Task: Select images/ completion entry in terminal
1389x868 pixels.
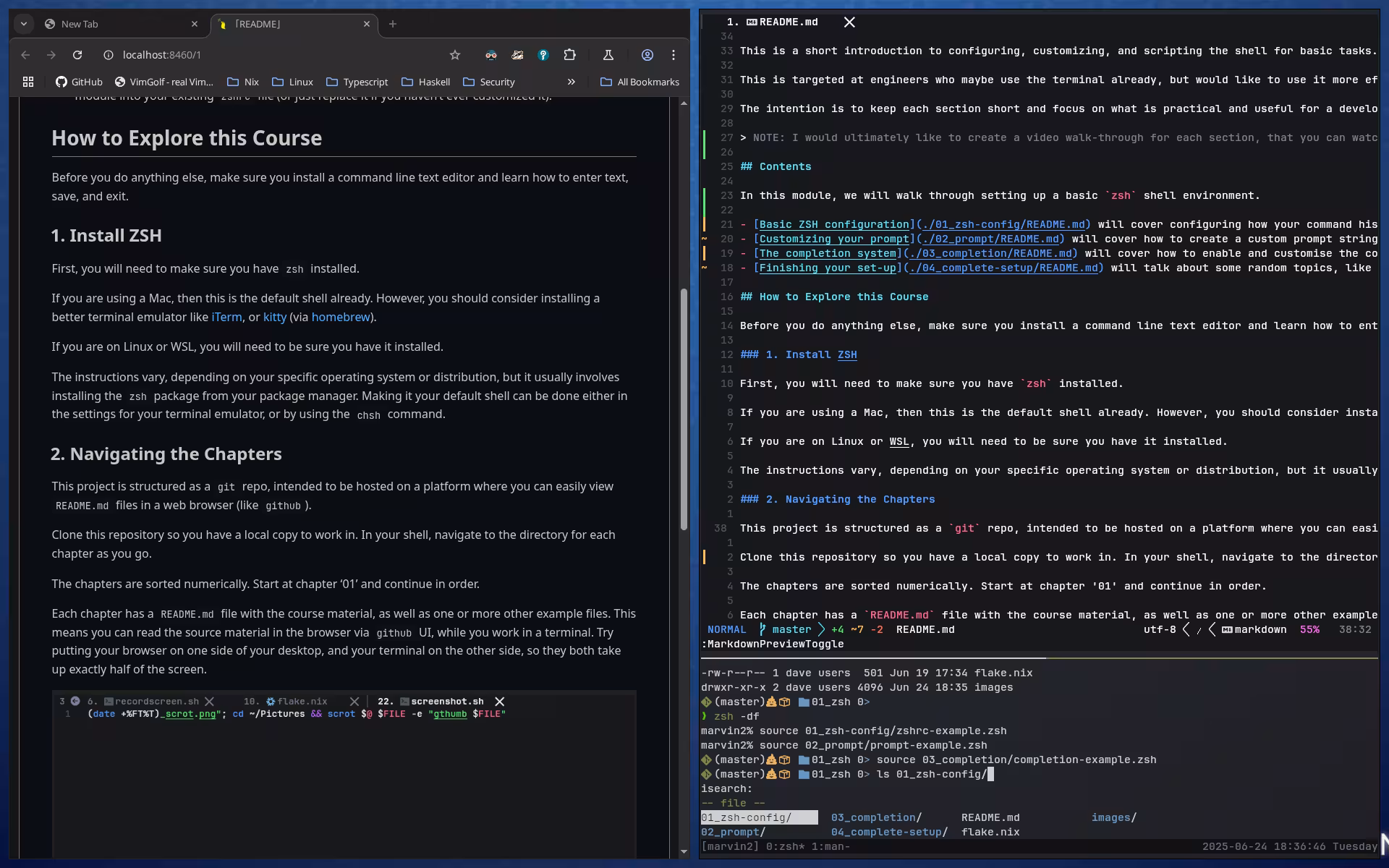Action: 1114,817
